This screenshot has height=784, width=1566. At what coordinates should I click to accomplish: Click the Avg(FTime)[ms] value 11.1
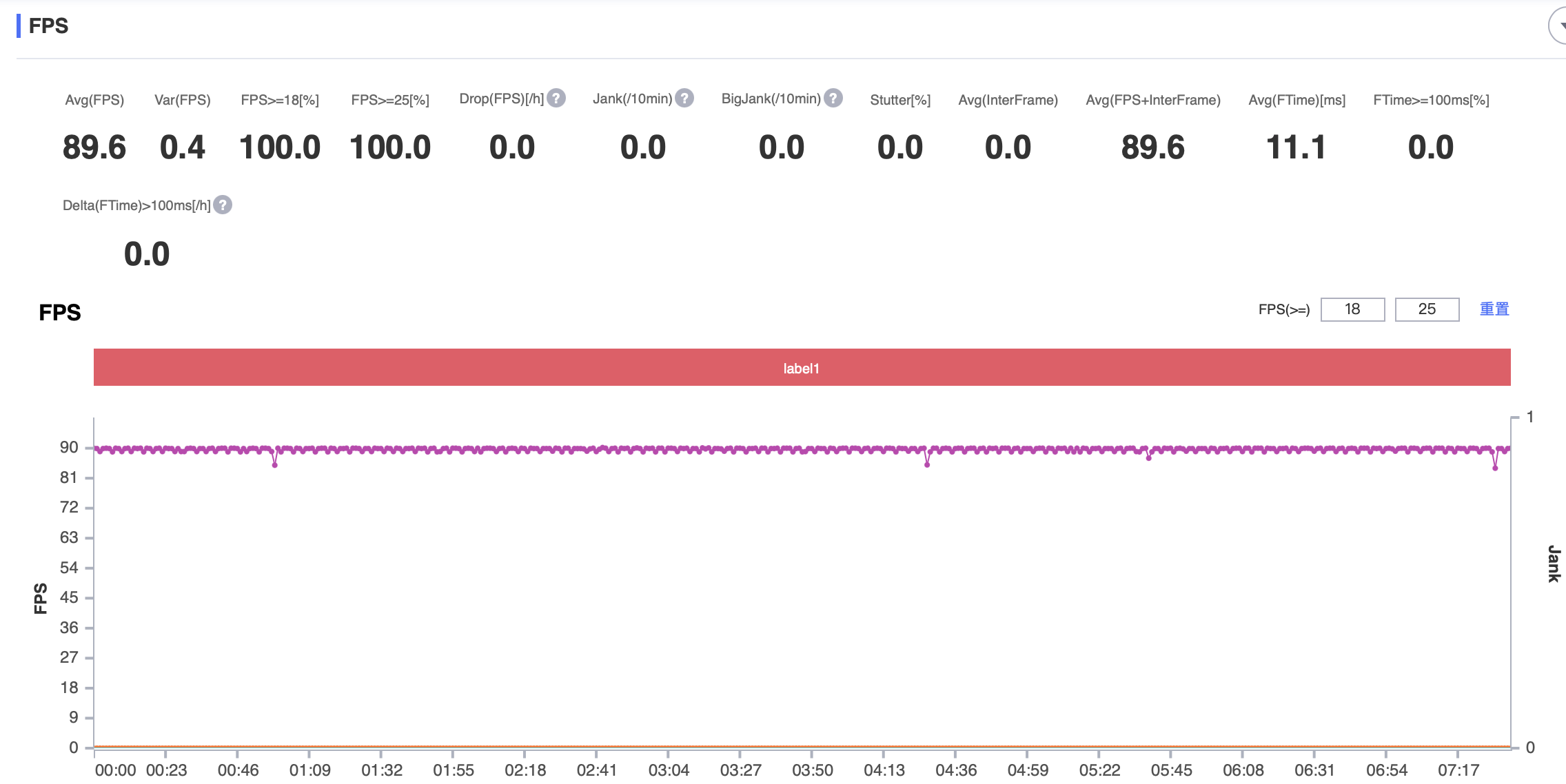click(x=1296, y=147)
